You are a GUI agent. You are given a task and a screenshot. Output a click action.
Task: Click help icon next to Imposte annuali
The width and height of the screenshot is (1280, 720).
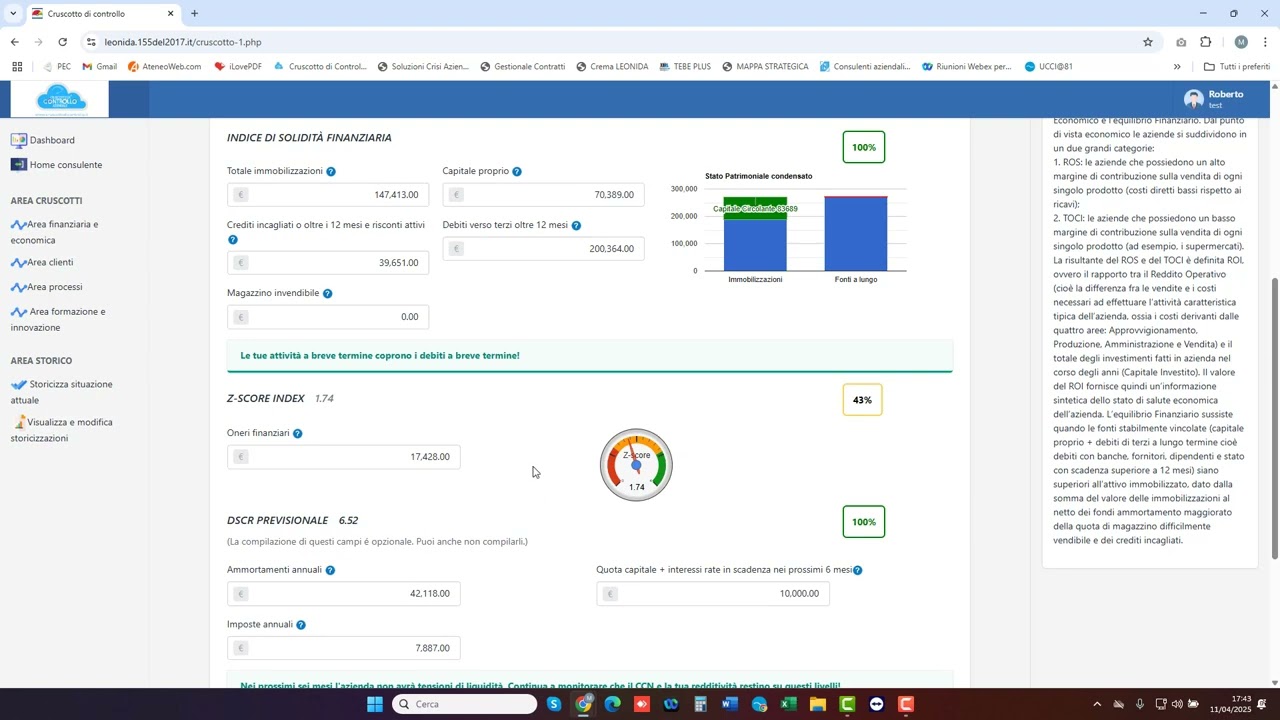[x=301, y=625]
